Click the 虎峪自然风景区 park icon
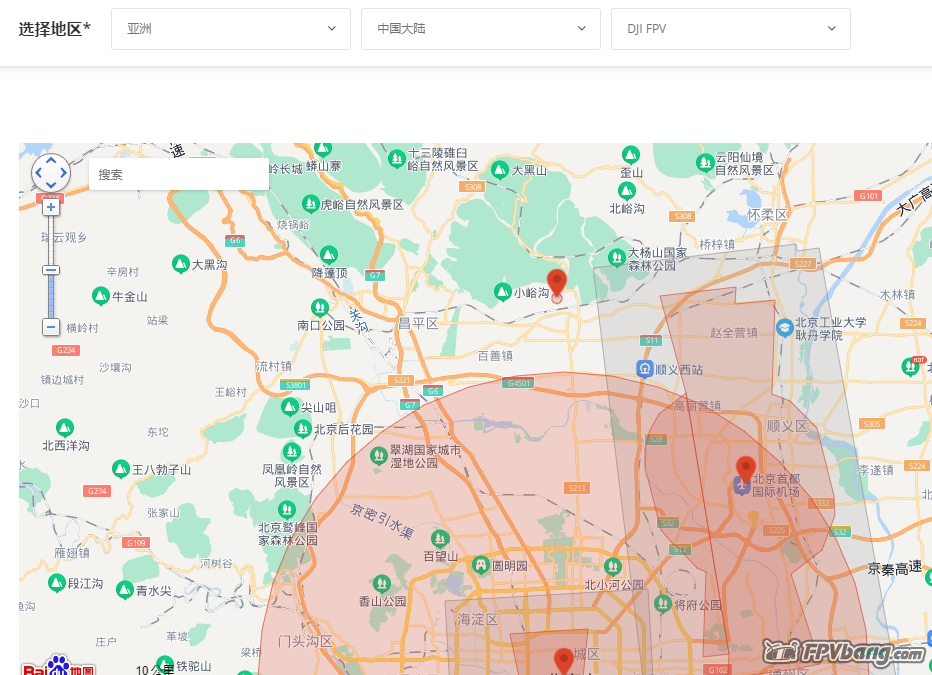The image size is (932, 675). pyautogui.click(x=310, y=204)
